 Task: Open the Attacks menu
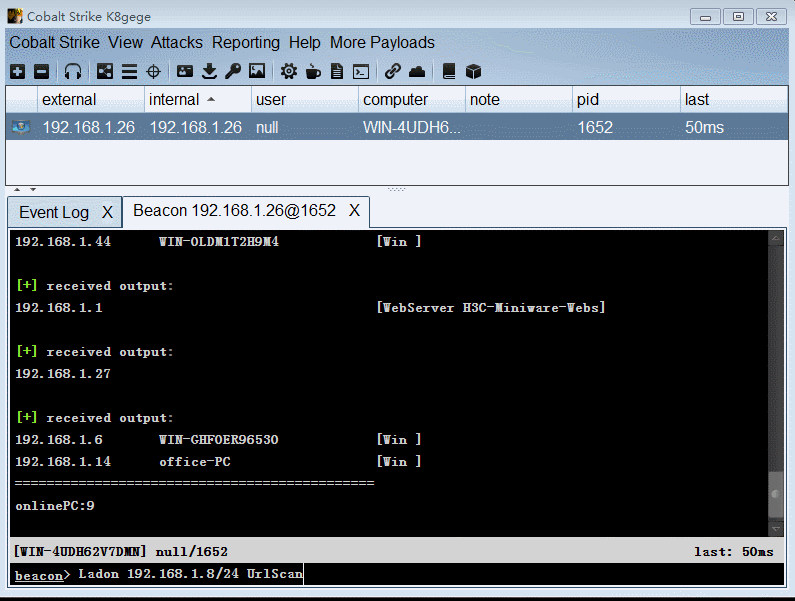tap(176, 43)
